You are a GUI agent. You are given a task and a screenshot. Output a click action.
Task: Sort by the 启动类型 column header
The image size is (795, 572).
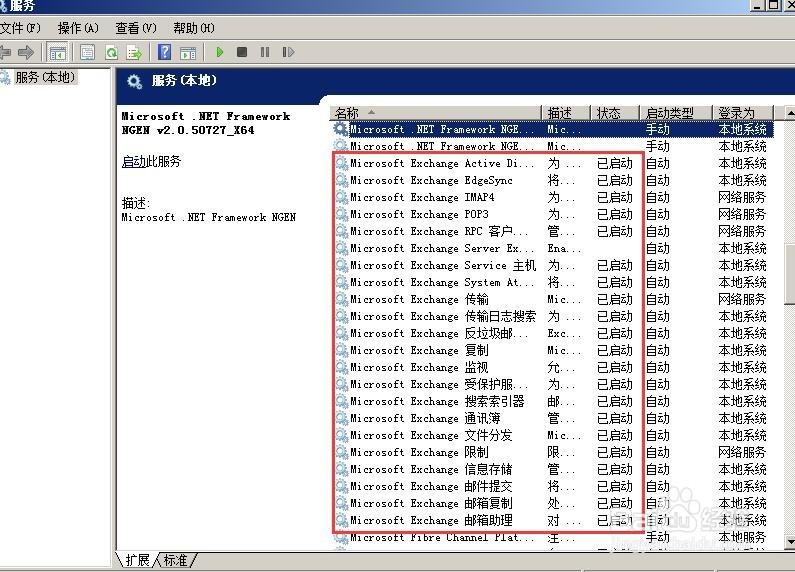coord(676,113)
